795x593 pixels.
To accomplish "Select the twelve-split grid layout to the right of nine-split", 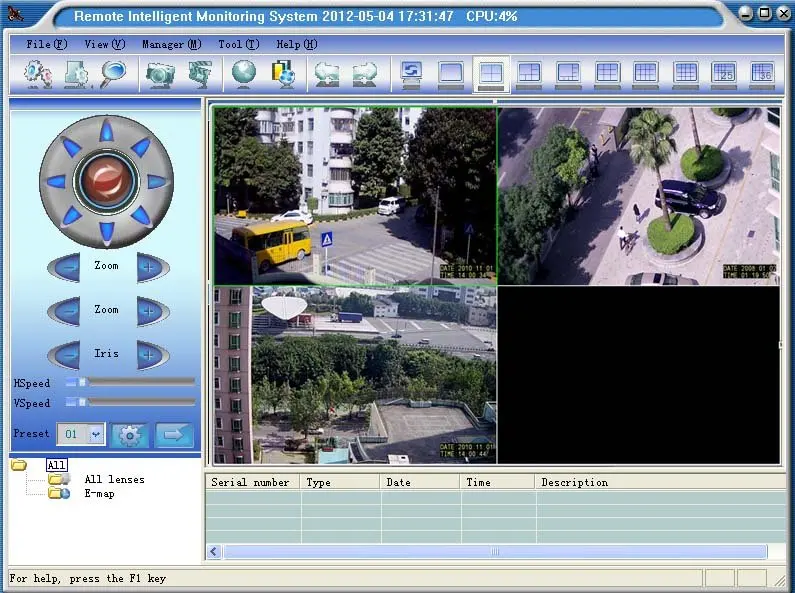I will (645, 75).
